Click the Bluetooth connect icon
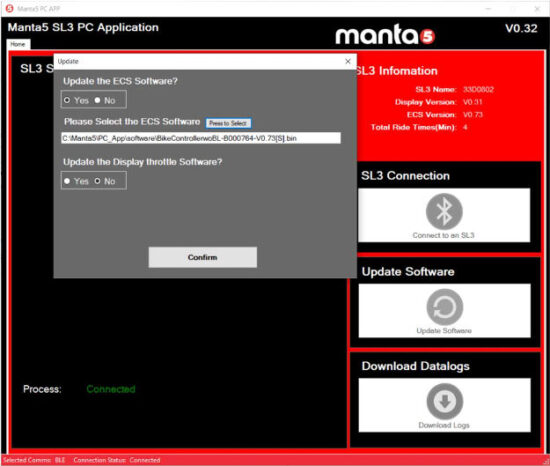Viewport: 550px width, 466px height. 444,211
